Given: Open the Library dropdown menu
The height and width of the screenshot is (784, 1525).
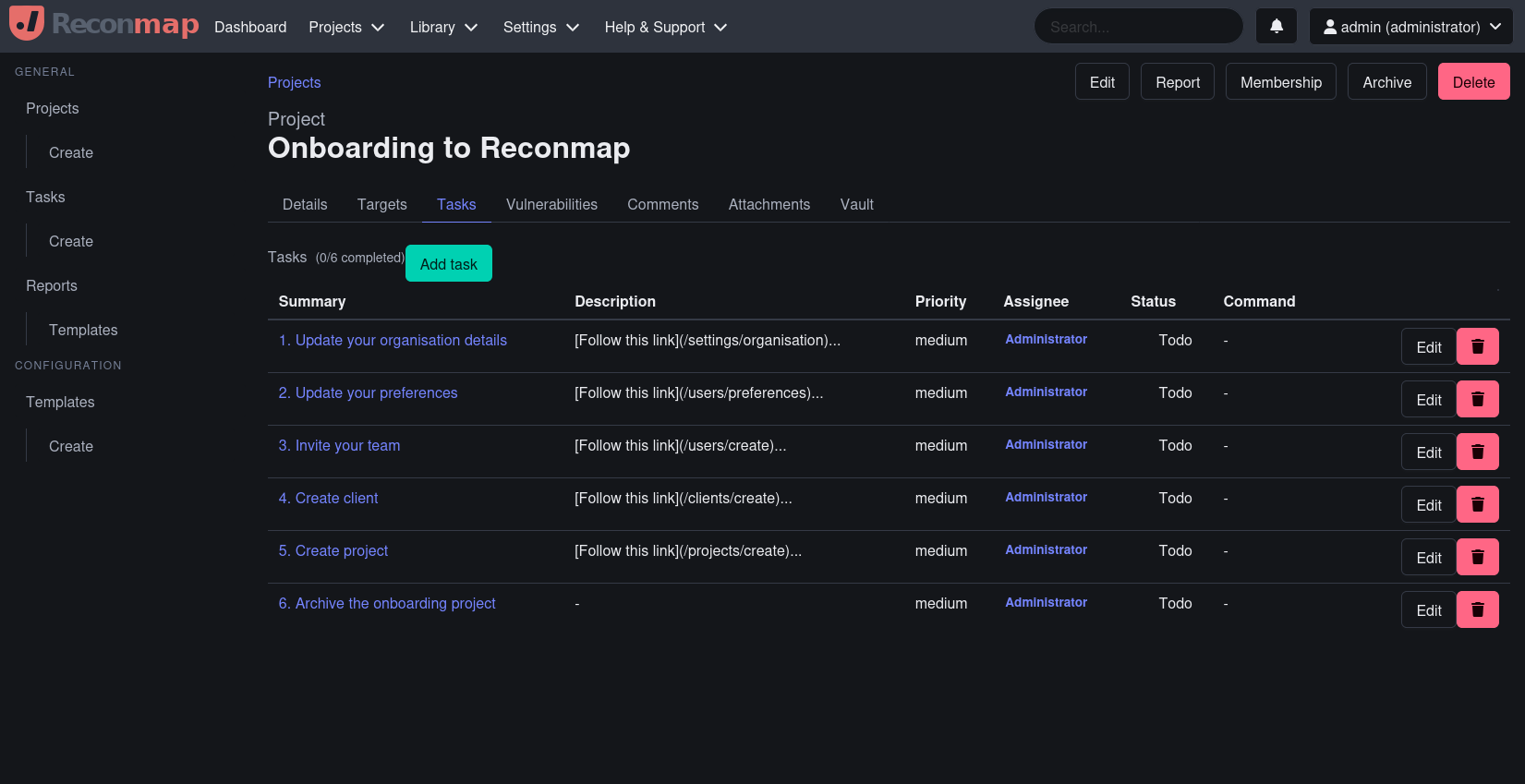Looking at the screenshot, I should click(x=443, y=27).
